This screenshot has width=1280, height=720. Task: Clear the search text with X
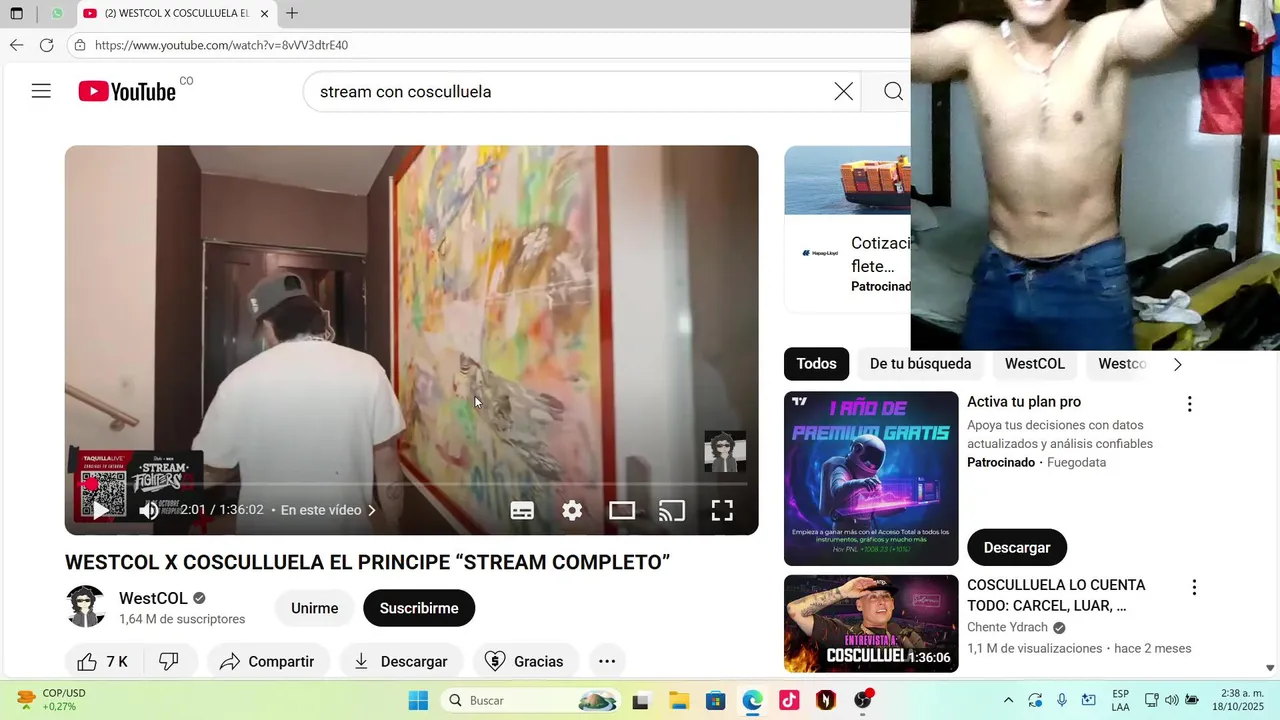click(844, 91)
